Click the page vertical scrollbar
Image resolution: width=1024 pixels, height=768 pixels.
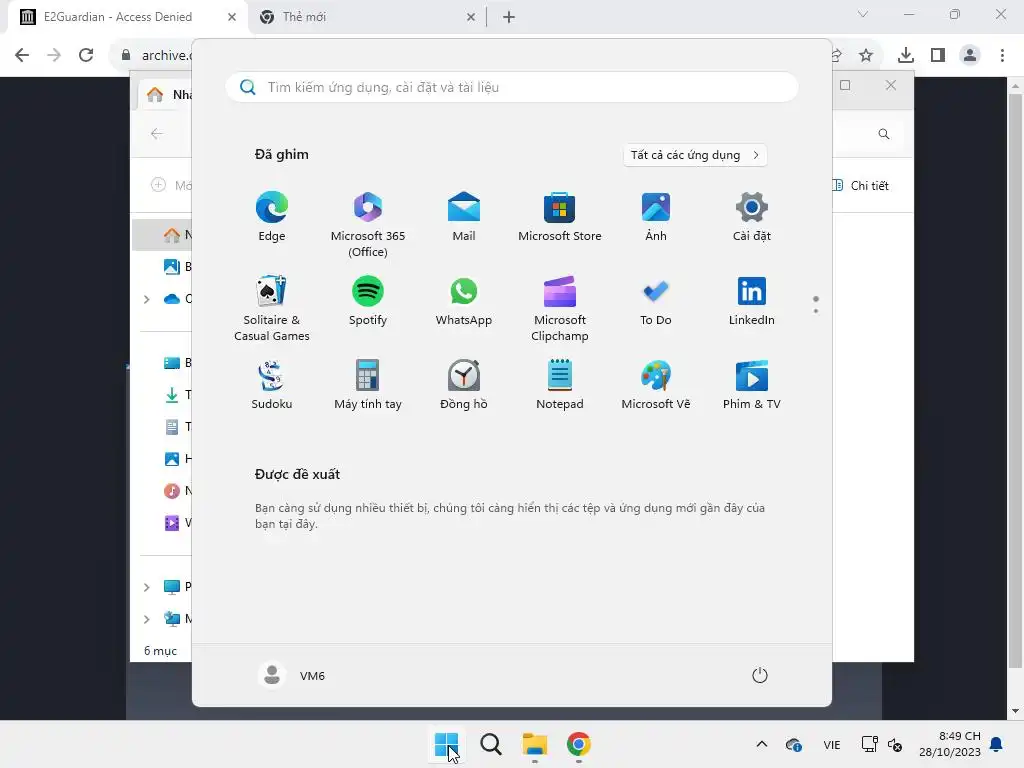point(1015,380)
